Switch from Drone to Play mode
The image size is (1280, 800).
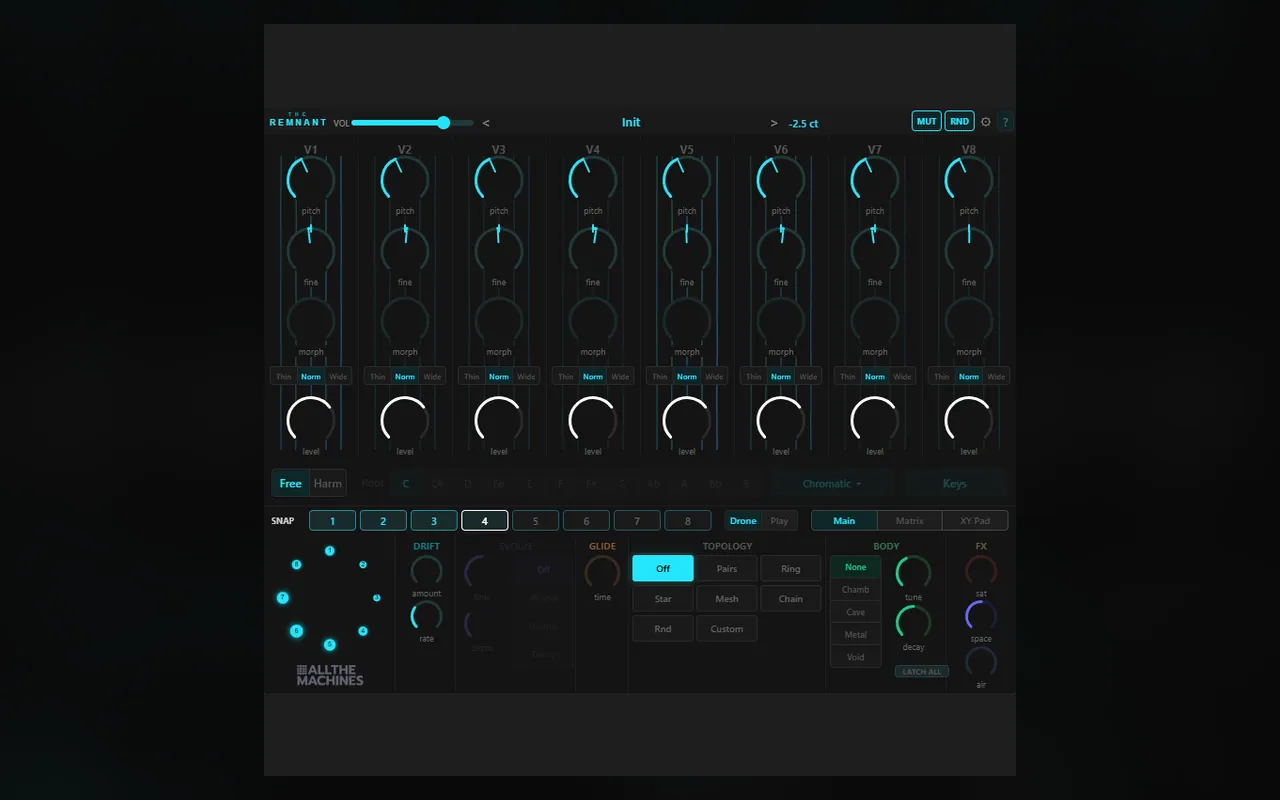click(x=779, y=521)
